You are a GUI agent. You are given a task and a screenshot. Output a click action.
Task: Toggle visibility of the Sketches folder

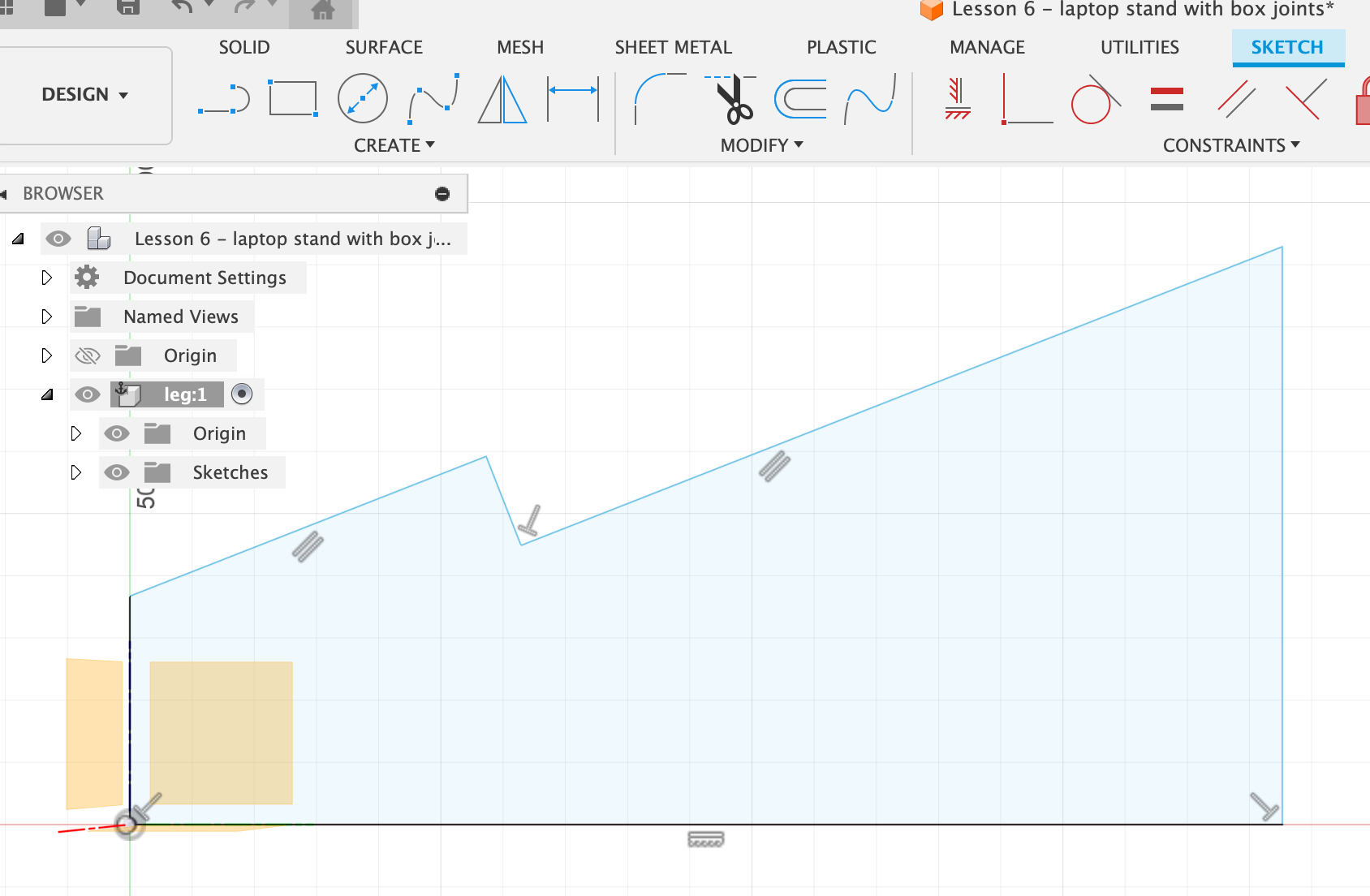pos(117,472)
